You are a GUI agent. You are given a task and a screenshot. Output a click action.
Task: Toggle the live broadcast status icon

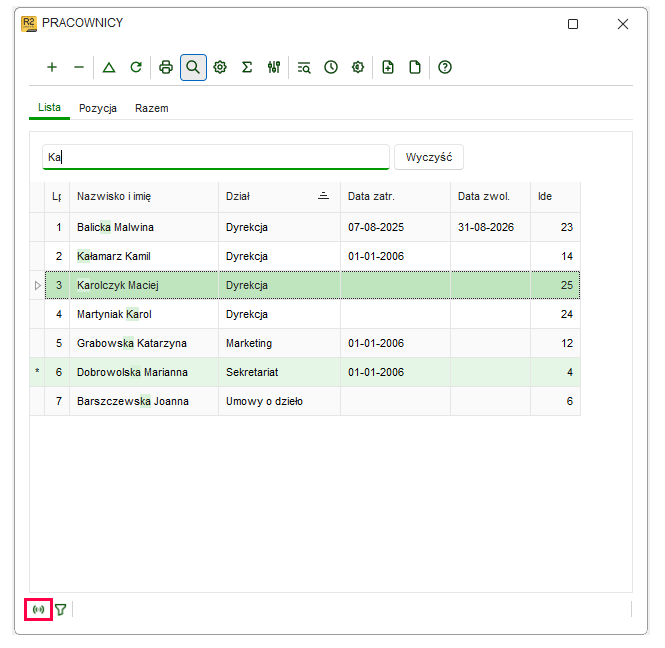click(38, 610)
